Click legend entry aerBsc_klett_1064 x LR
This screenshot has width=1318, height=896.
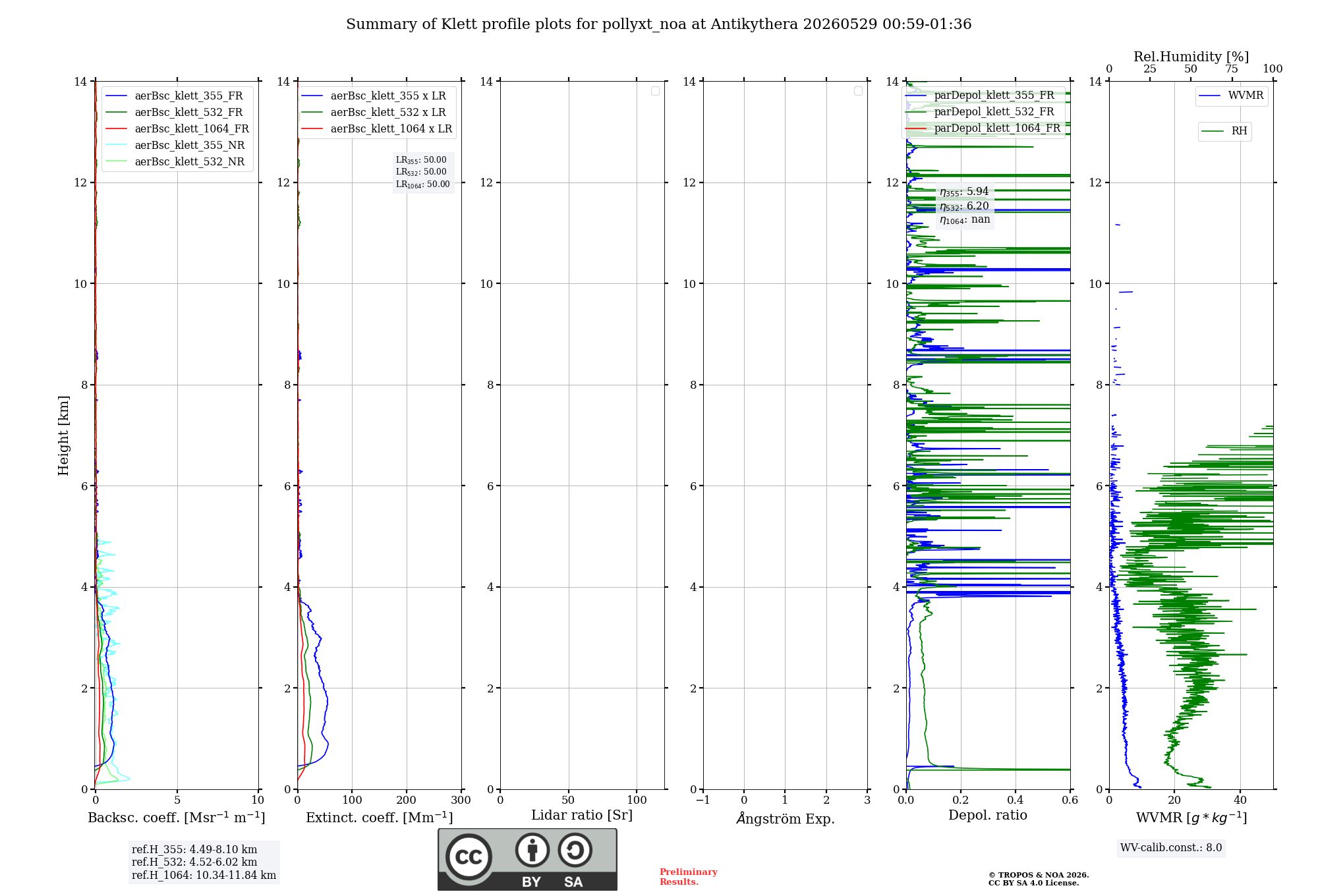click(378, 128)
